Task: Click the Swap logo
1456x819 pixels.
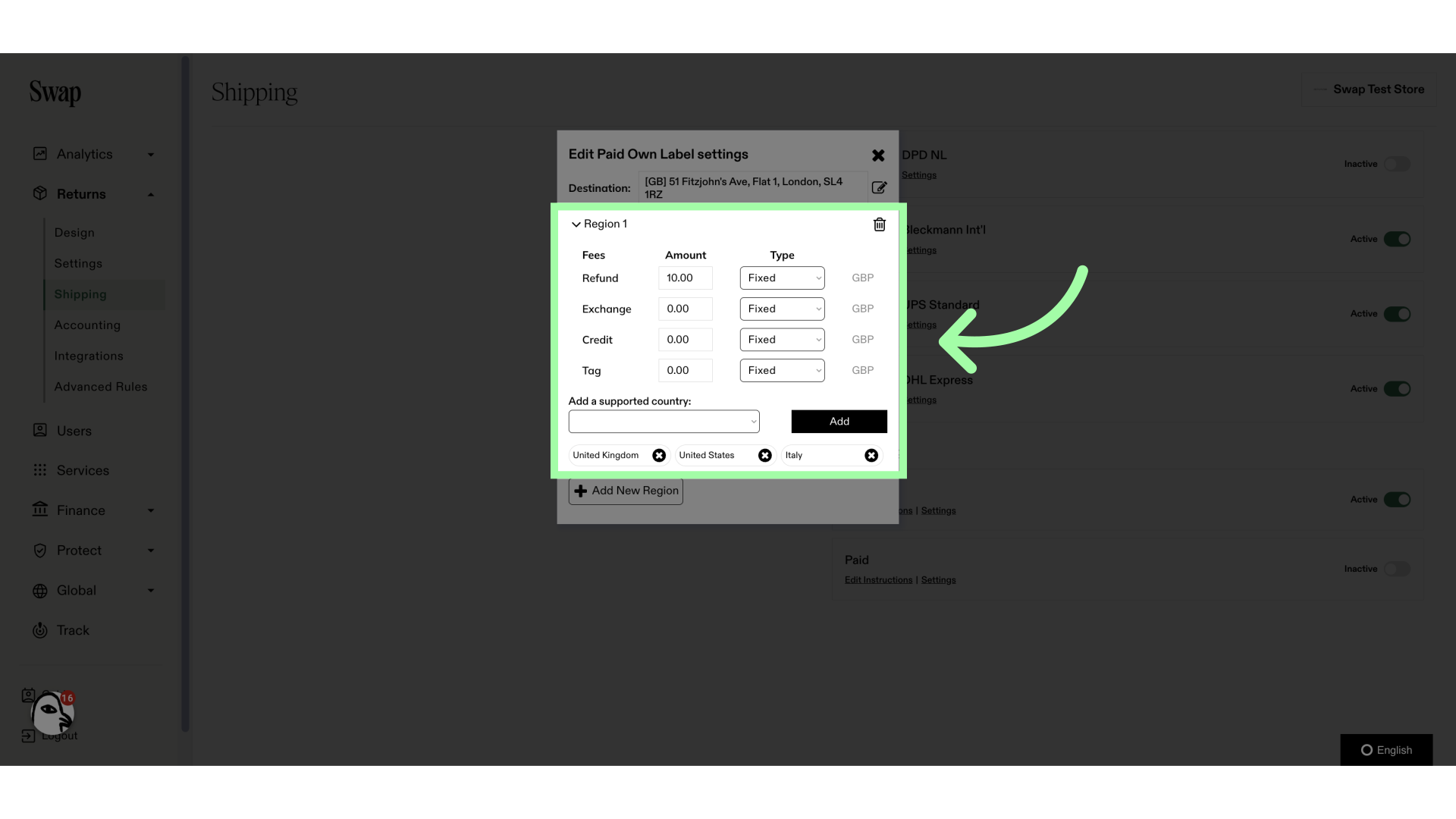Action: (x=55, y=93)
